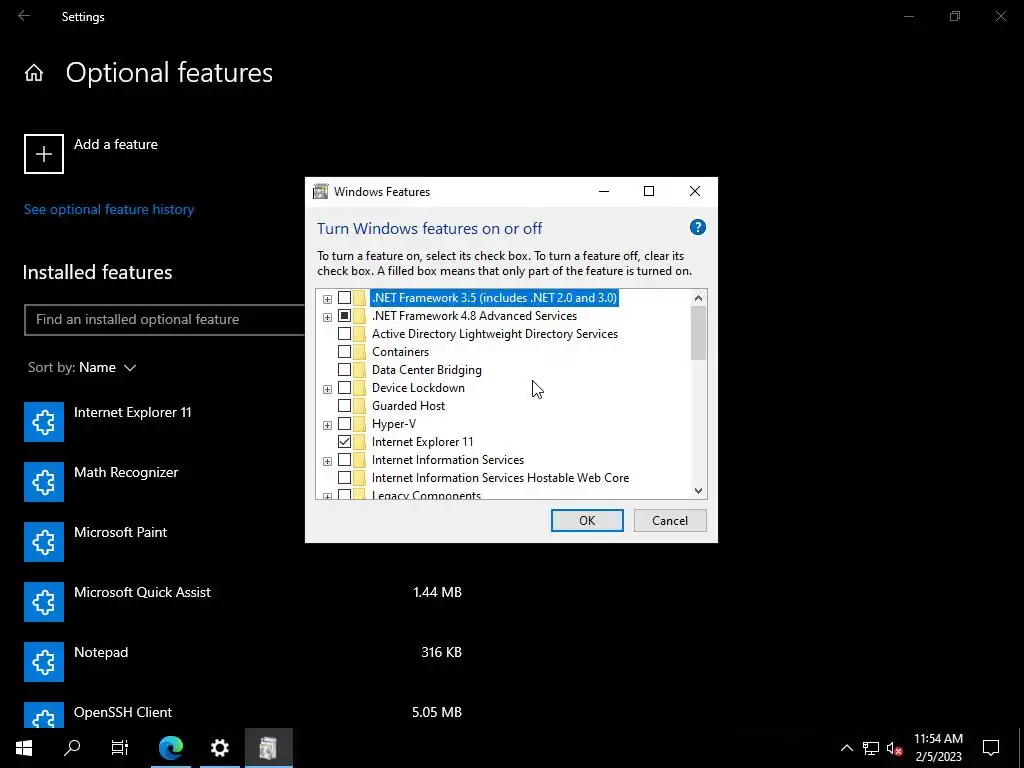Select Guarded Host label in list

408,406
